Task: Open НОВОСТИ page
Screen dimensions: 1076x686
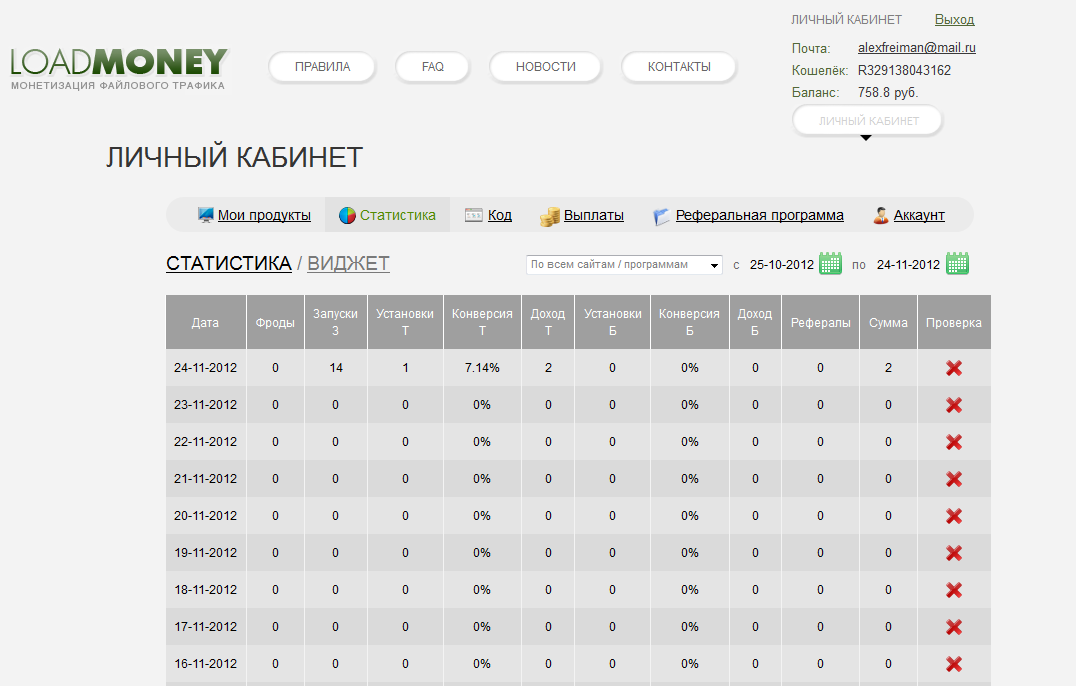Action: pyautogui.click(x=546, y=67)
